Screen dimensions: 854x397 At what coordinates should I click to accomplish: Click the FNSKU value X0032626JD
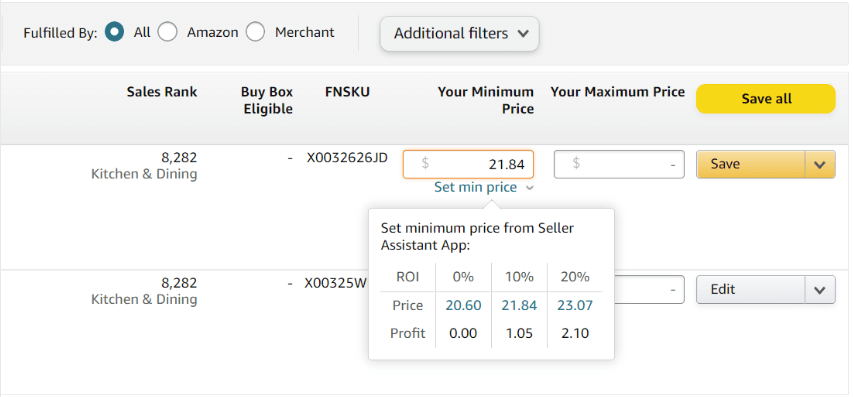[x=347, y=158]
